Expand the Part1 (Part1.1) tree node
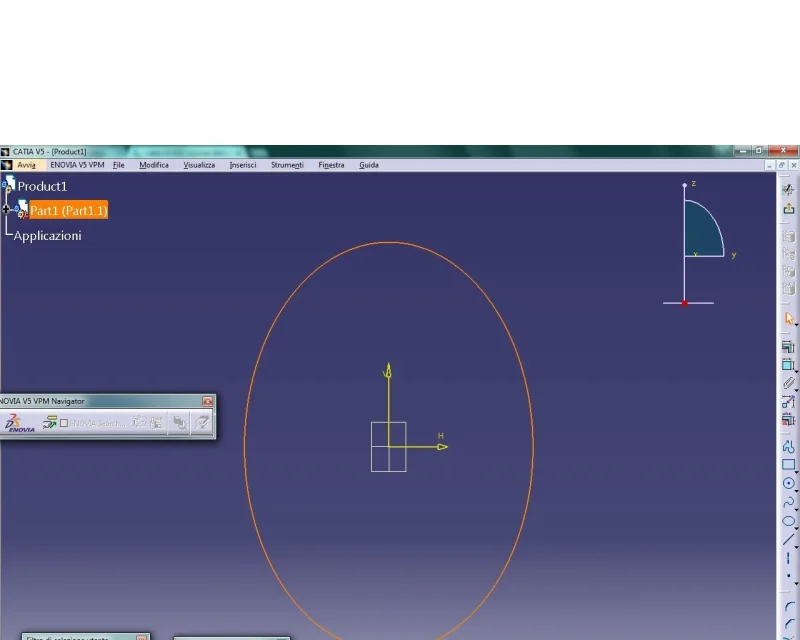Image resolution: width=800 pixels, height=640 pixels. pyautogui.click(x=7, y=210)
